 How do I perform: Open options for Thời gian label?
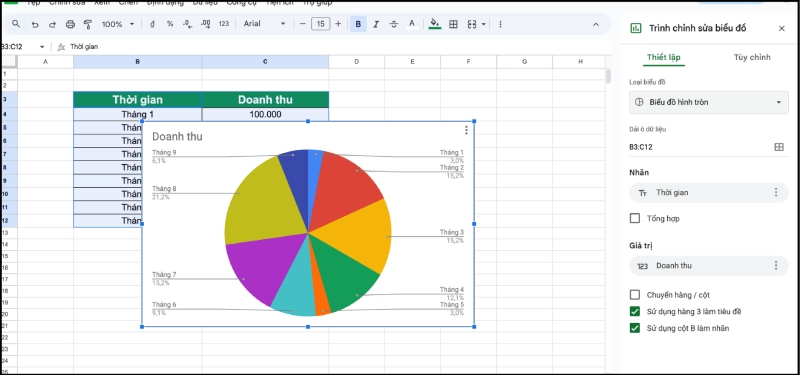click(x=776, y=192)
